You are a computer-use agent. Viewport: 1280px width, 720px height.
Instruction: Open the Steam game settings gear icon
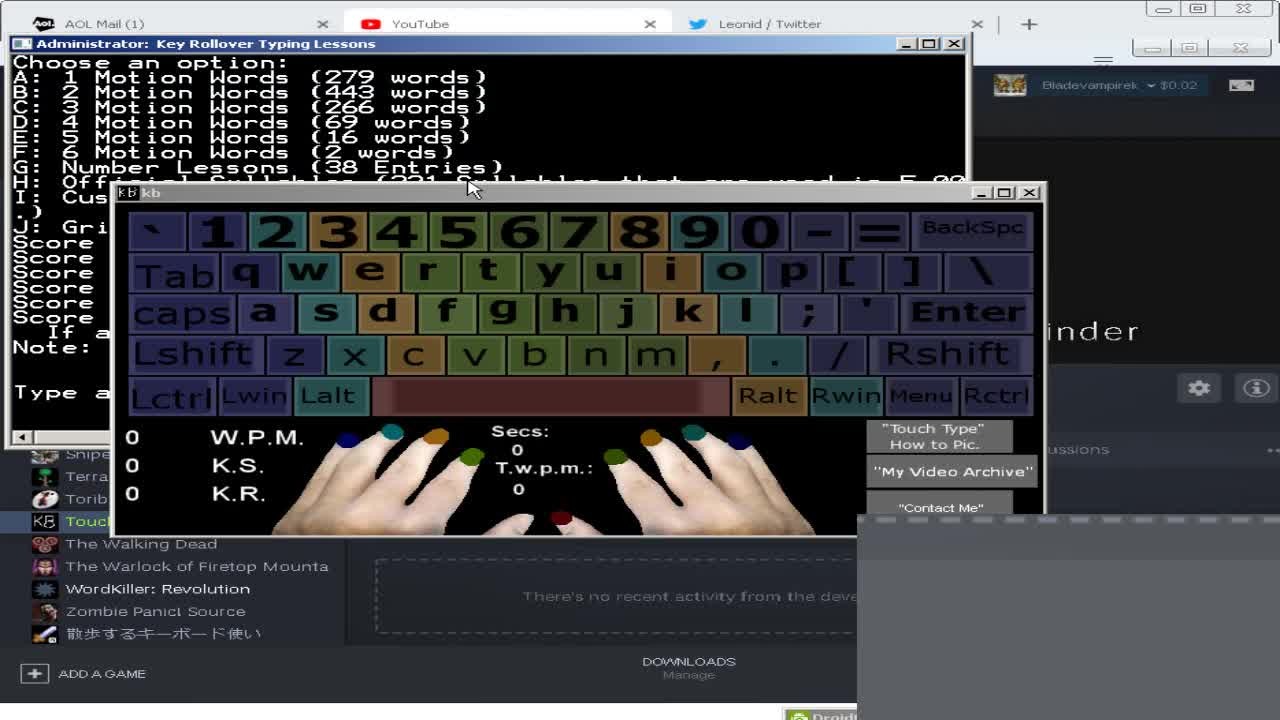click(x=1199, y=388)
